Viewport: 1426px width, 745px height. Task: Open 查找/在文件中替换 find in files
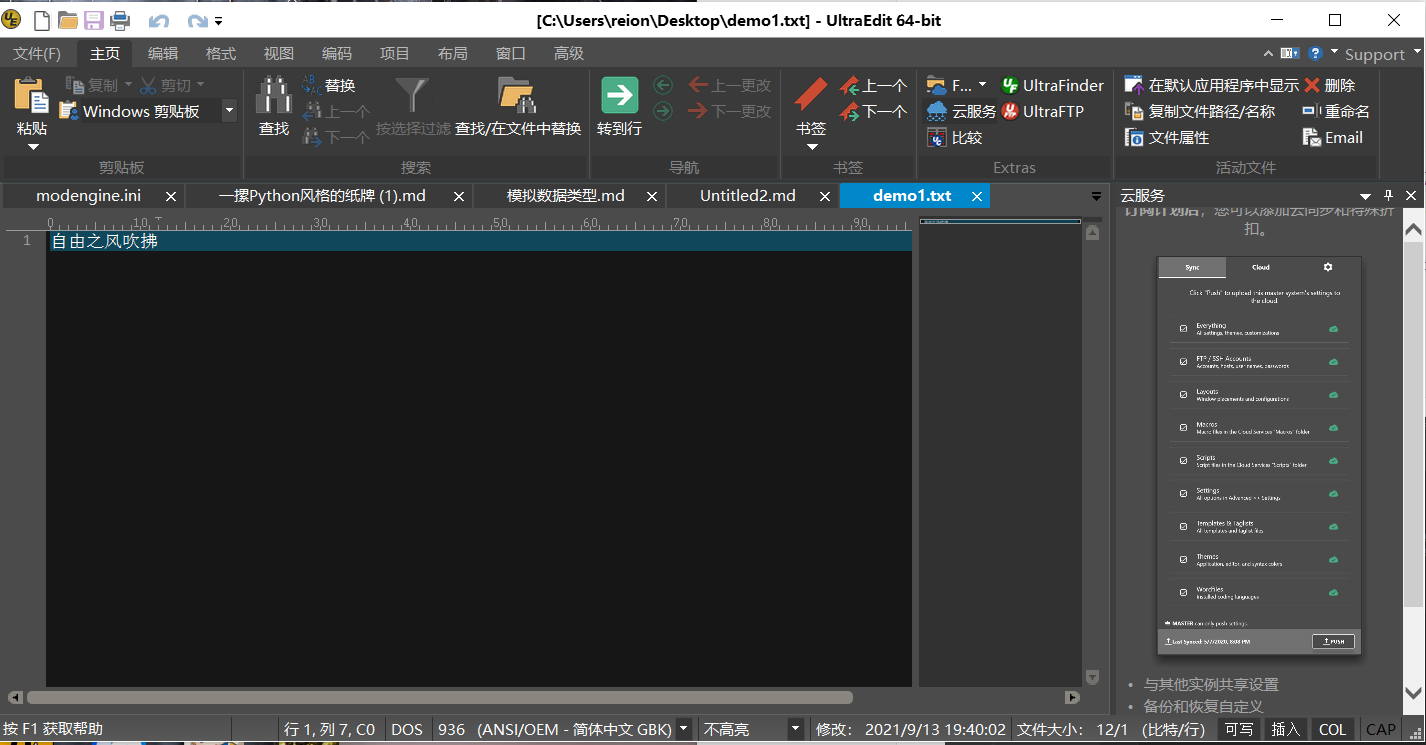point(518,106)
